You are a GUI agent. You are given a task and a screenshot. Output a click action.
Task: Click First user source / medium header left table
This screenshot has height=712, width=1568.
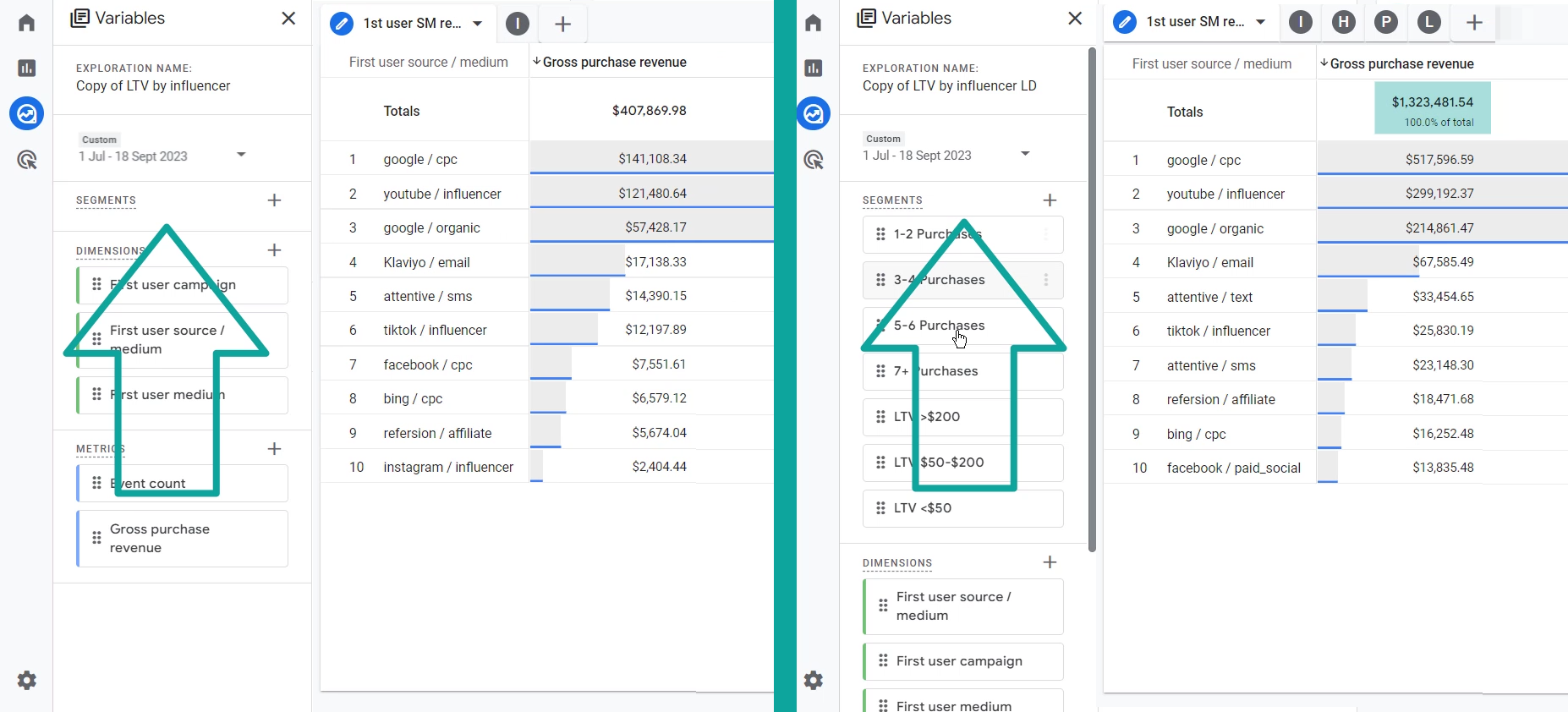point(429,62)
